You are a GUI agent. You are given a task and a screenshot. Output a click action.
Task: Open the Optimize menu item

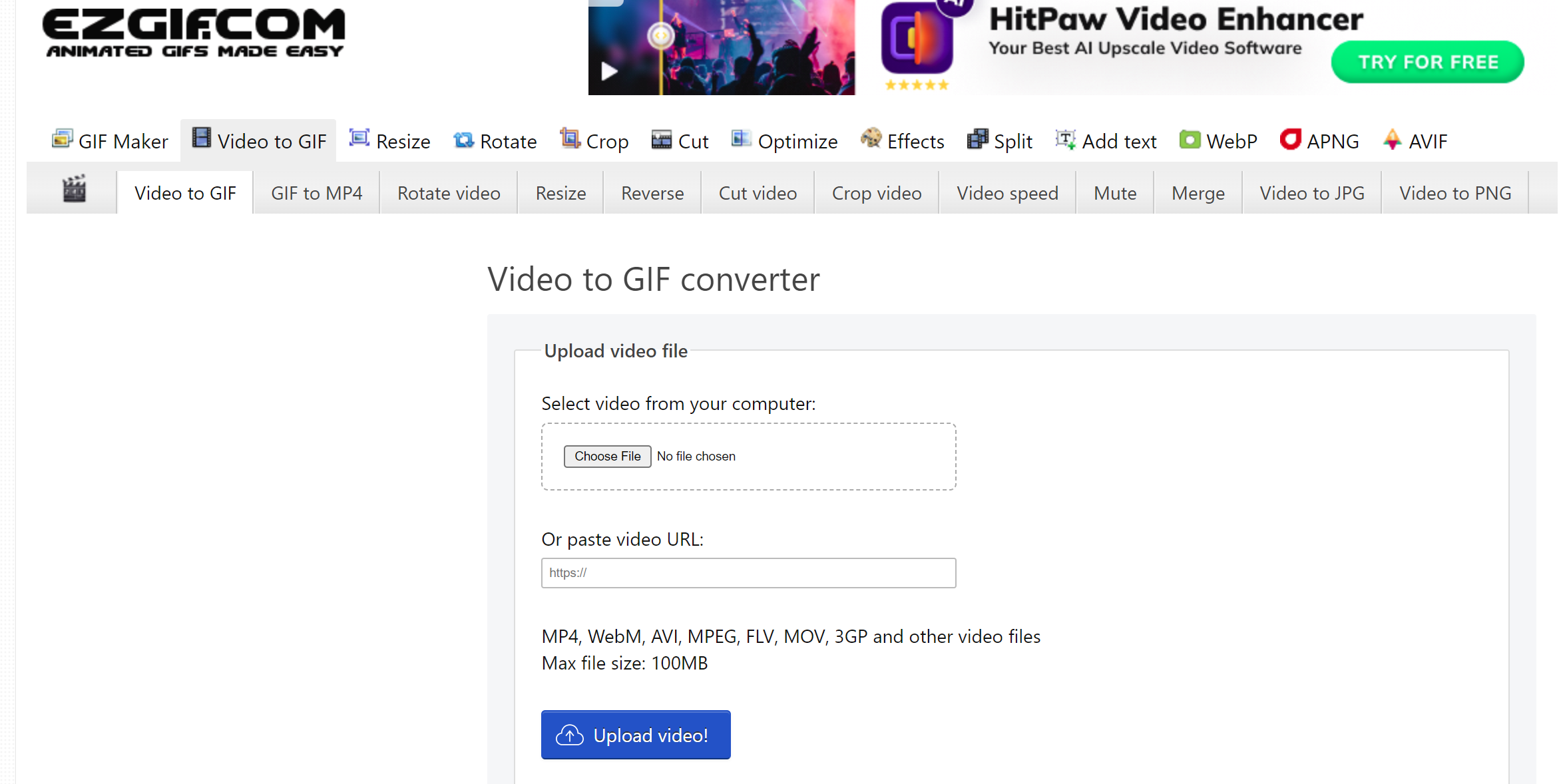coord(785,140)
